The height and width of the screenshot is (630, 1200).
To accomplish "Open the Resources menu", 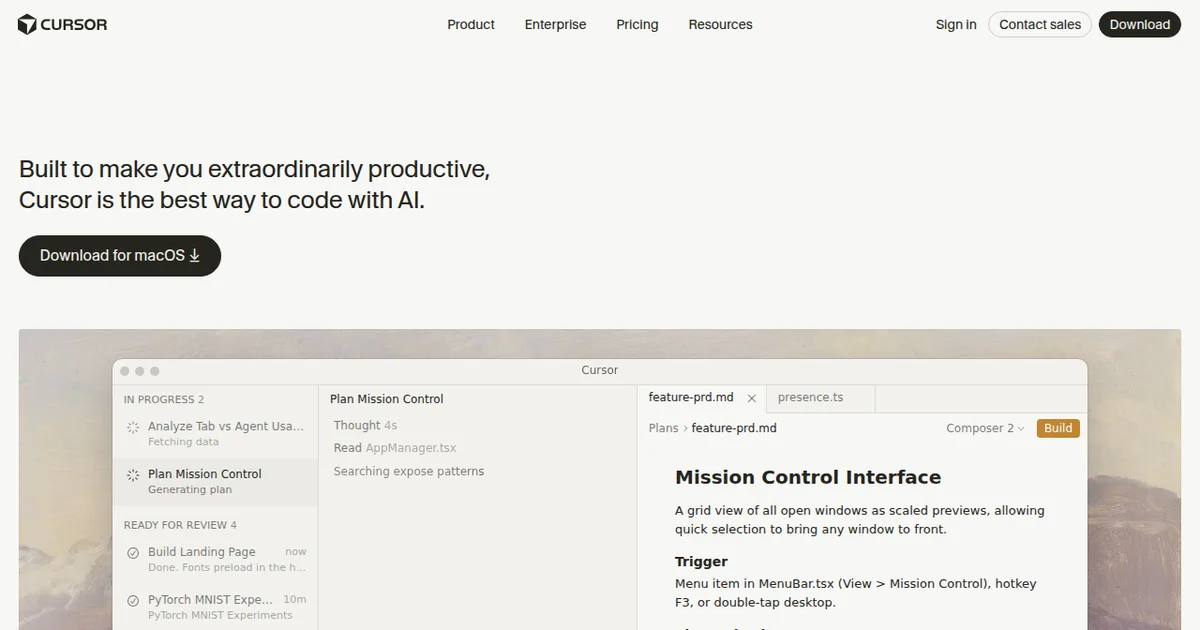I will 720,25.
